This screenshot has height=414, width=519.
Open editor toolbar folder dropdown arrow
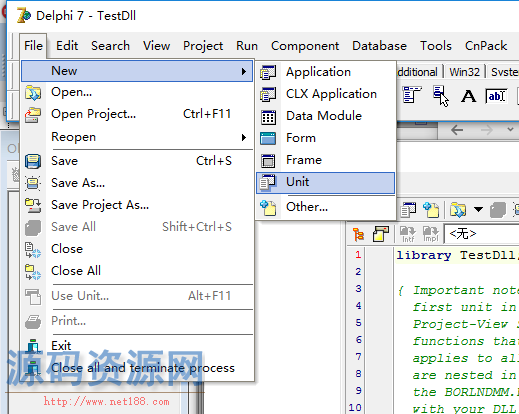pos(478,209)
